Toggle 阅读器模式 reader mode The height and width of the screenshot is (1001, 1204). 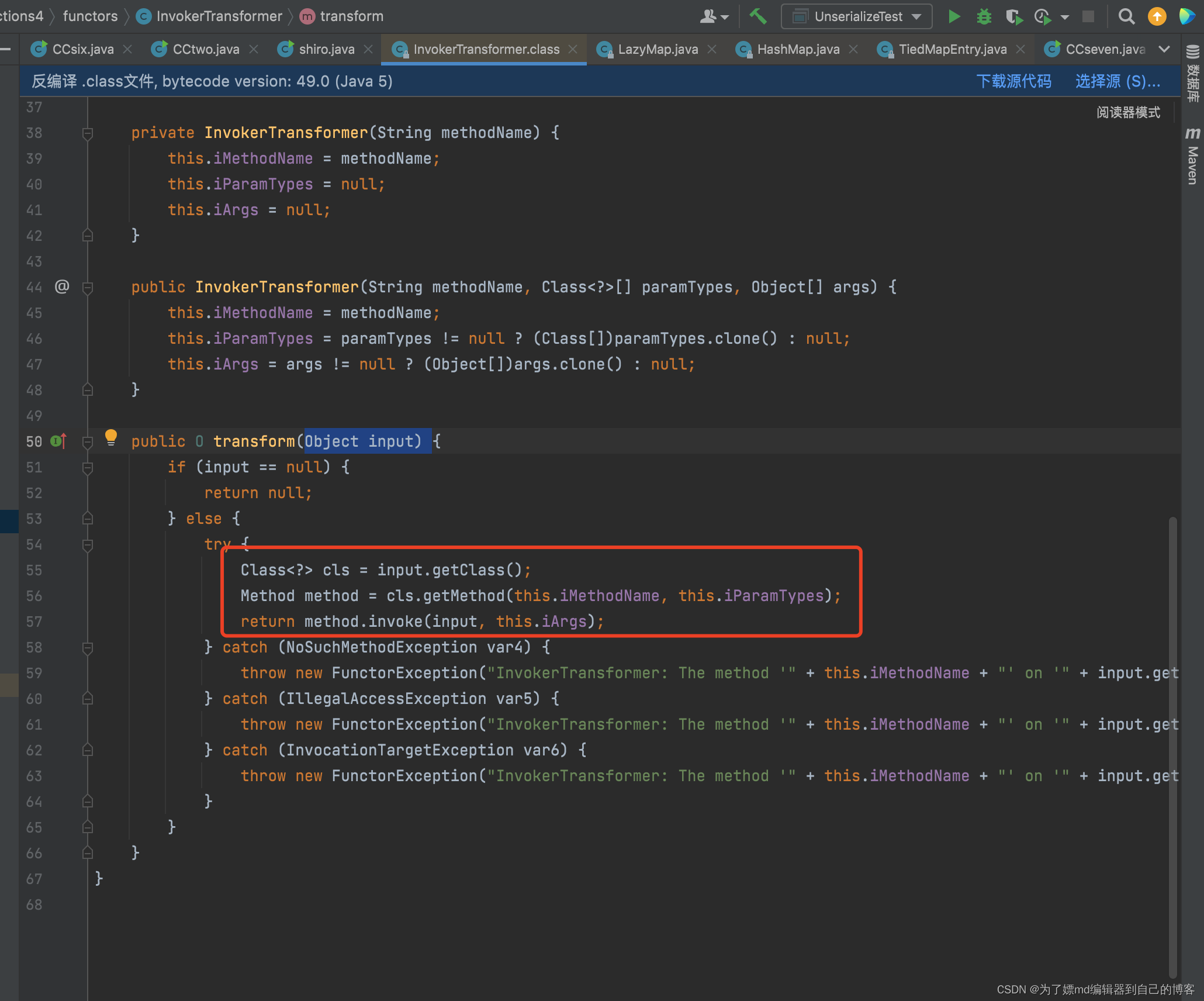(x=1128, y=112)
